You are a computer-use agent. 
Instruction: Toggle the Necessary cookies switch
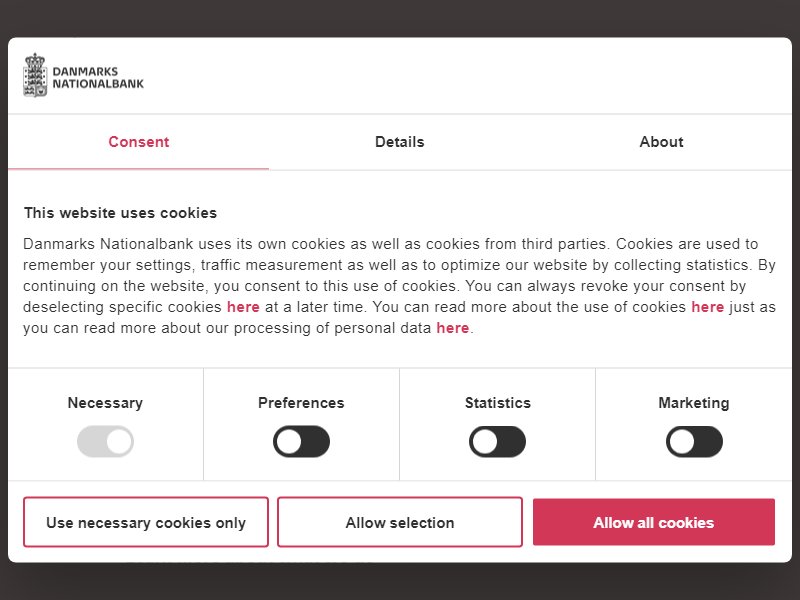coord(105,441)
